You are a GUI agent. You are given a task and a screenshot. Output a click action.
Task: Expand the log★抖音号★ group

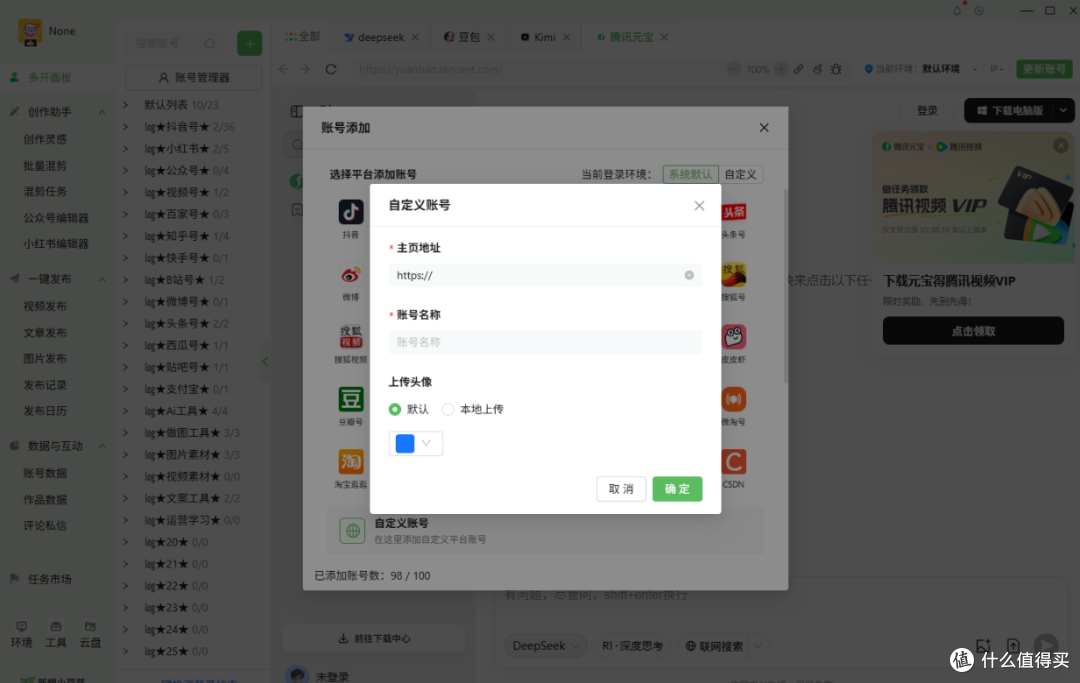pos(126,127)
